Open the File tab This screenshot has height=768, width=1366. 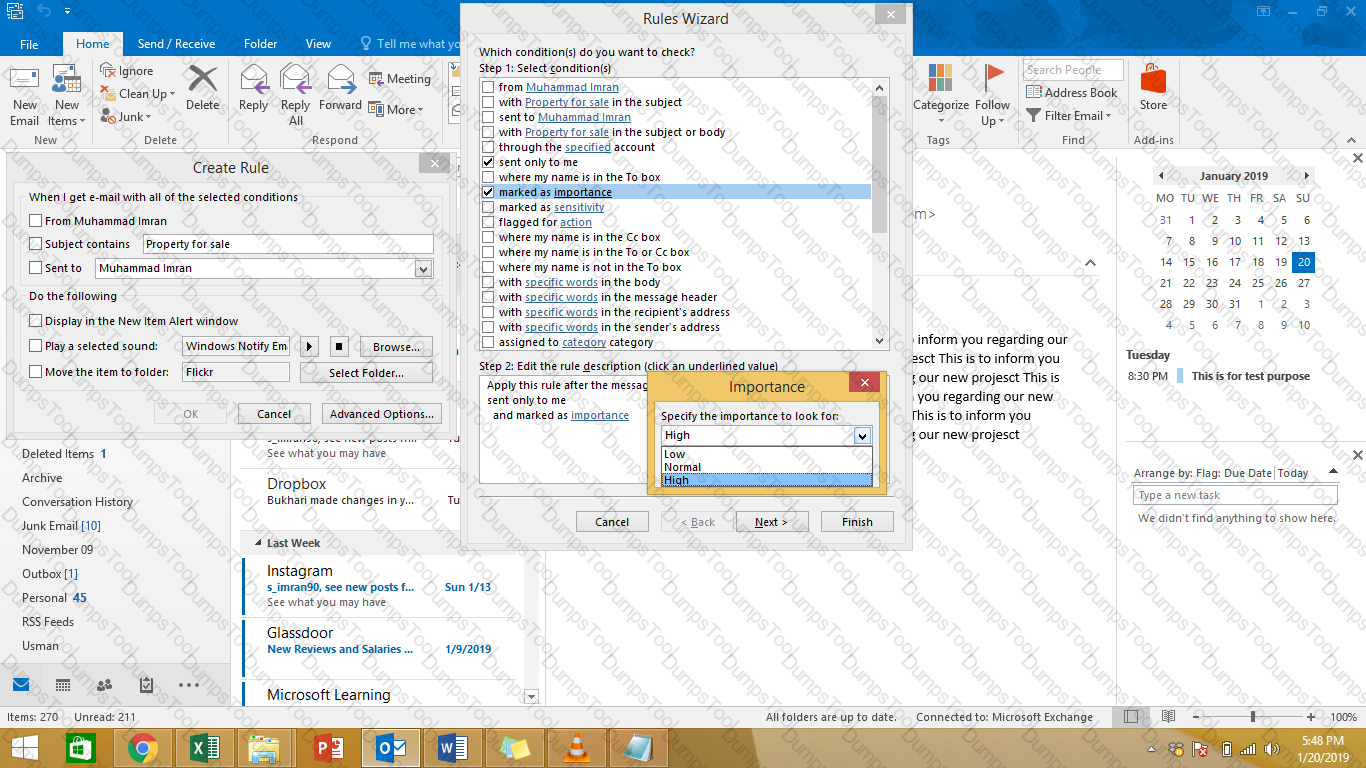point(29,44)
